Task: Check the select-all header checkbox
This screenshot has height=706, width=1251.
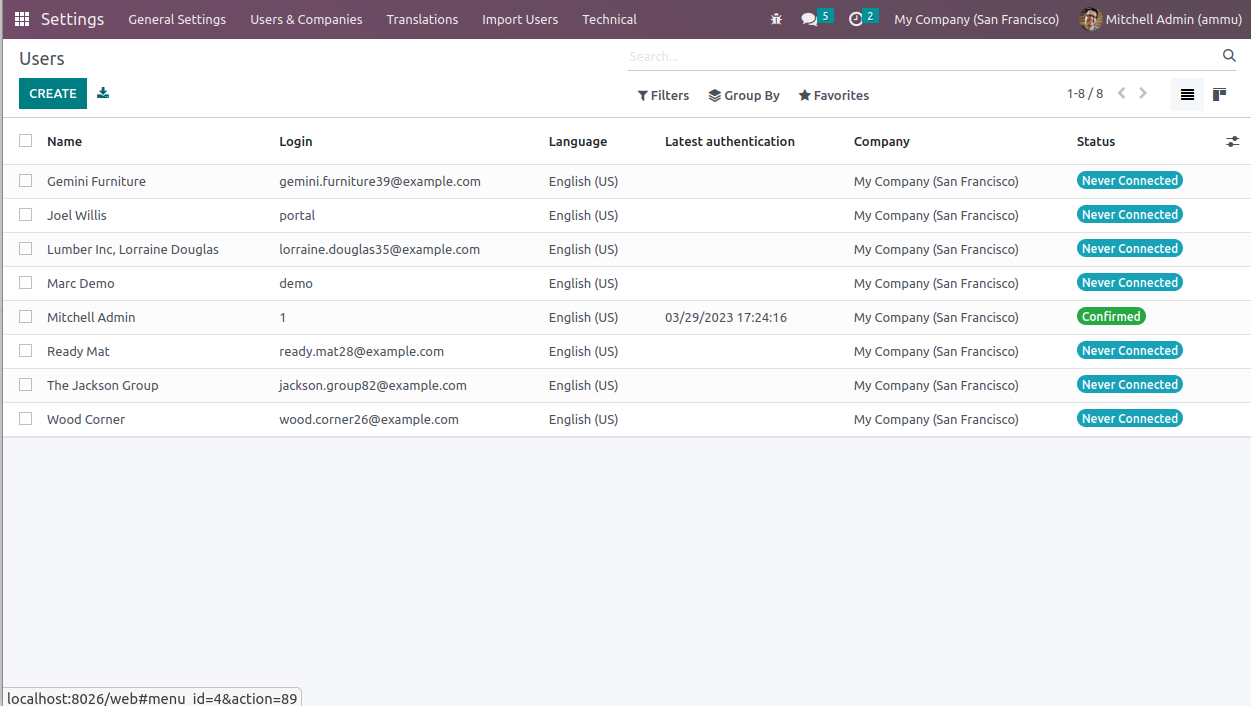Action: 26,141
